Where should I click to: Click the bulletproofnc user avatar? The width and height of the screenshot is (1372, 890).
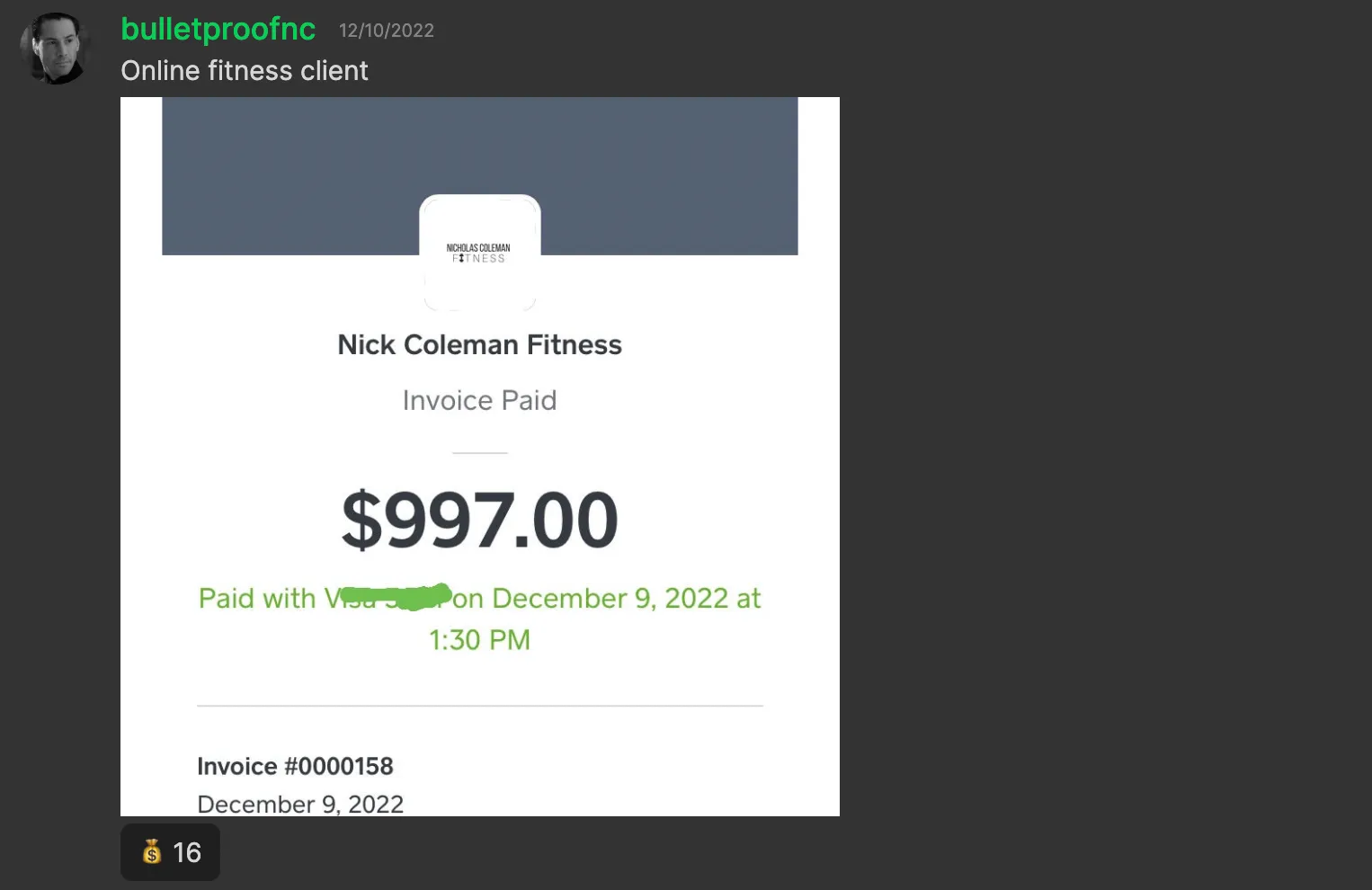coord(56,49)
